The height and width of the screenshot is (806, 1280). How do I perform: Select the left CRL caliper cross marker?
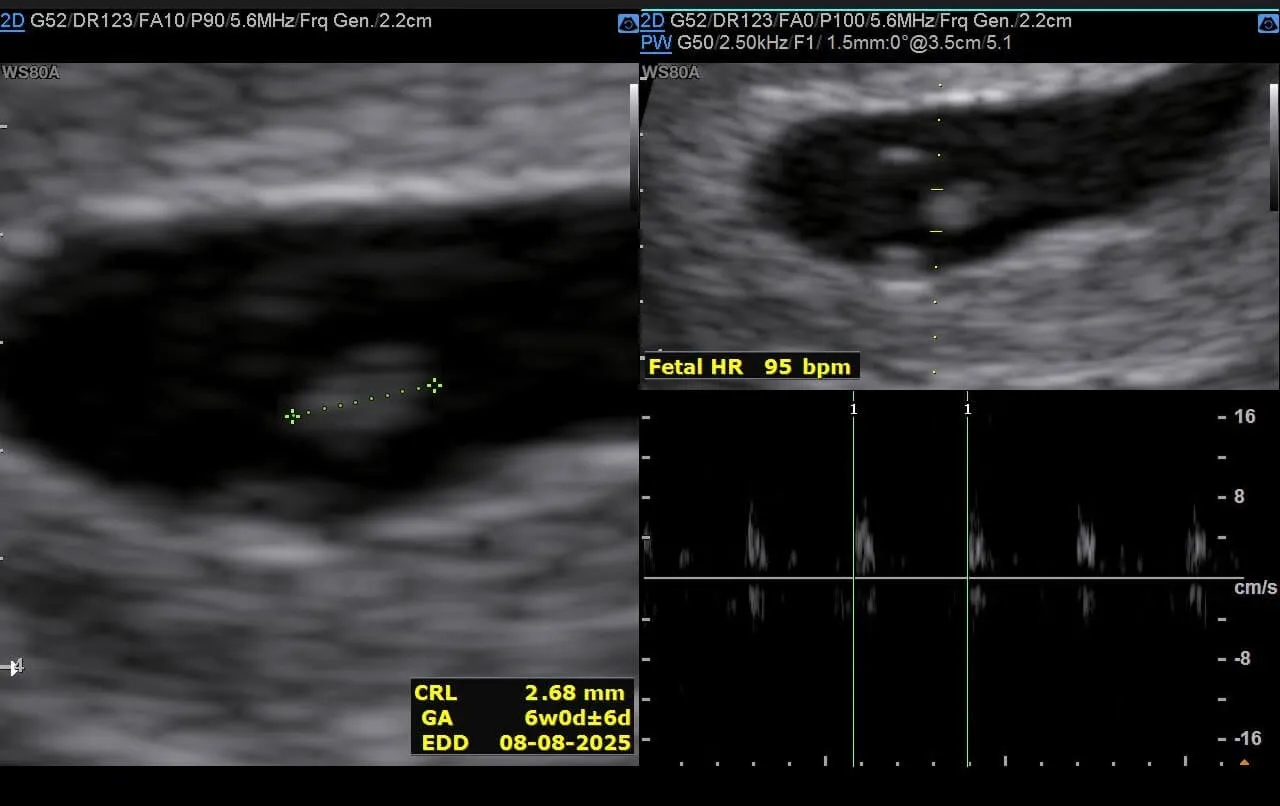coord(292,416)
